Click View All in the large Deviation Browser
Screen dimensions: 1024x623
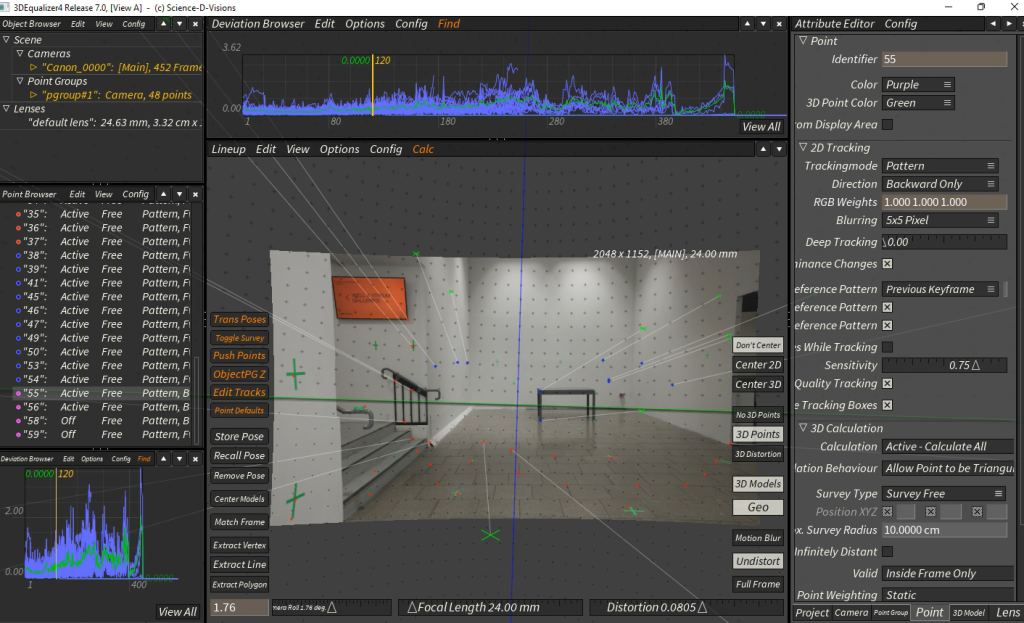point(761,127)
